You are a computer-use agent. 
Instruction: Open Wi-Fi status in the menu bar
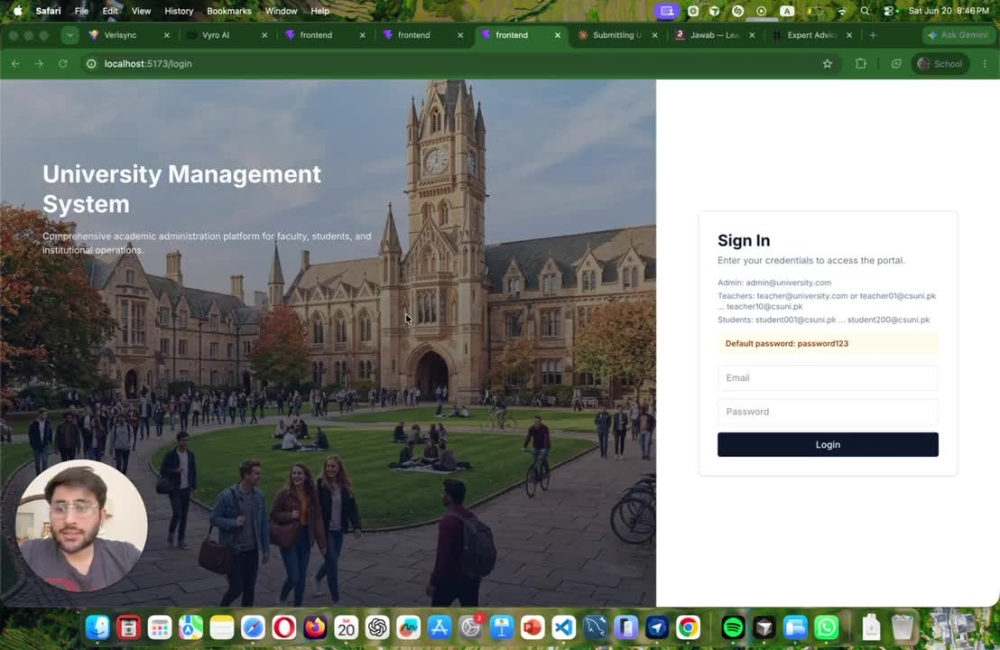click(842, 11)
